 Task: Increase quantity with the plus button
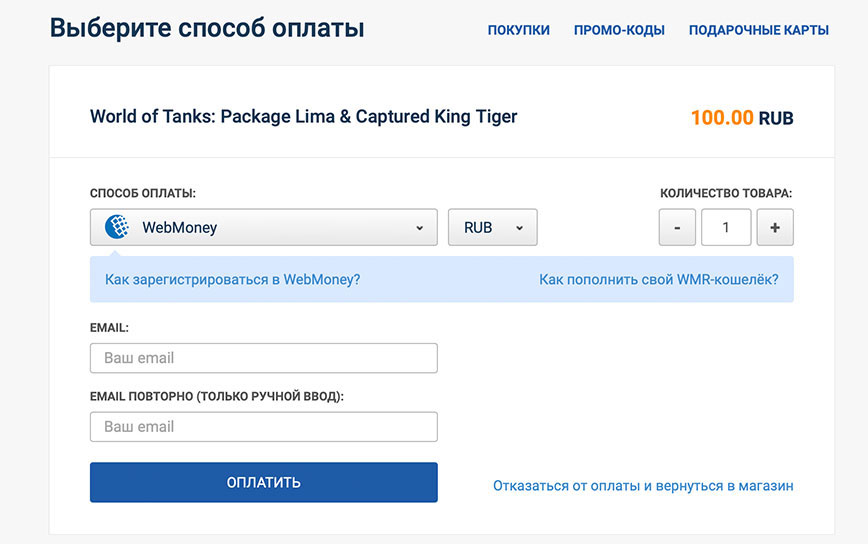coord(775,227)
